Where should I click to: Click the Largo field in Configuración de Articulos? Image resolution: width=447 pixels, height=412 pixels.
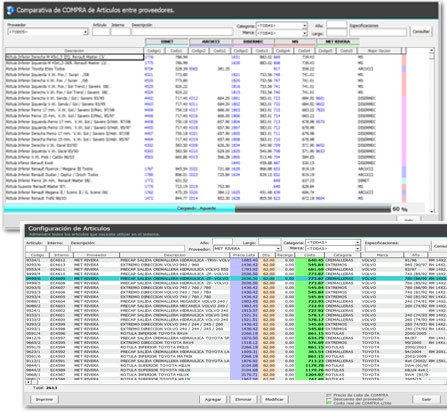click(269, 242)
